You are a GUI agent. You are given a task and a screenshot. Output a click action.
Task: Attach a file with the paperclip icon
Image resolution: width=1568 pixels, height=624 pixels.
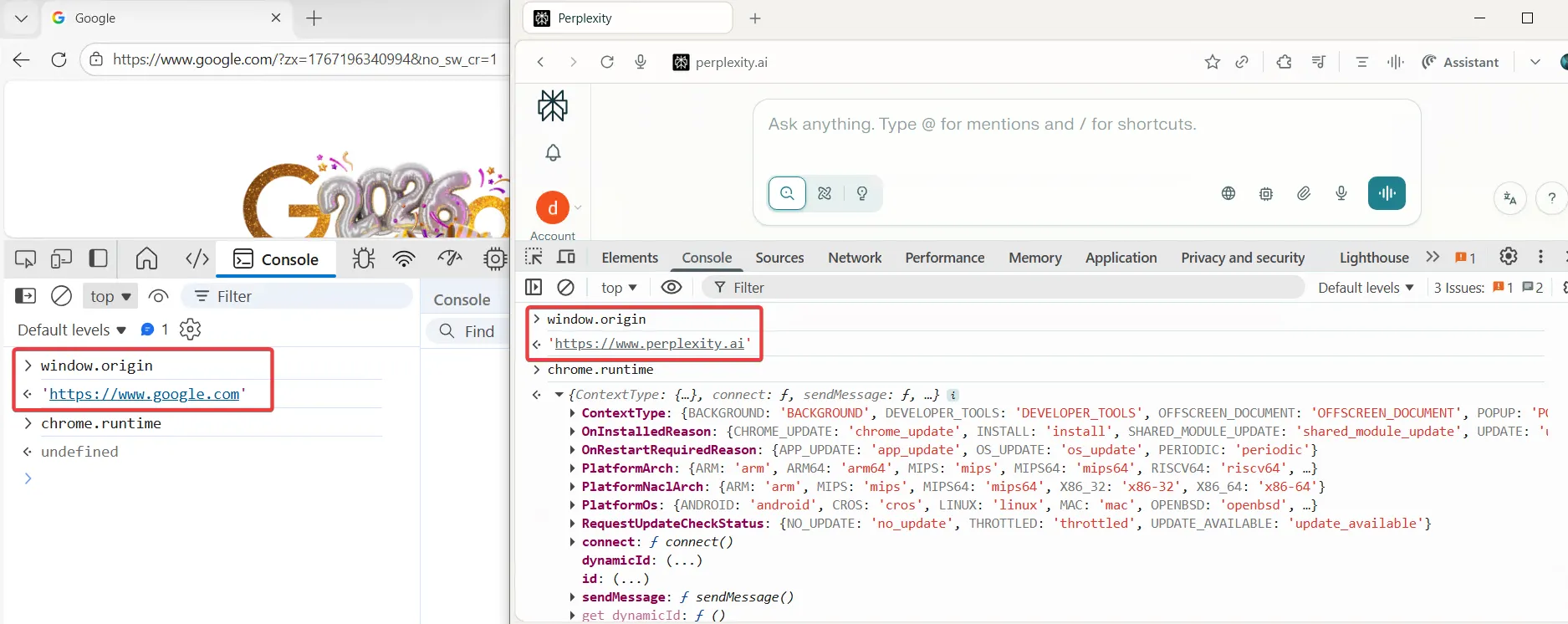(1304, 193)
